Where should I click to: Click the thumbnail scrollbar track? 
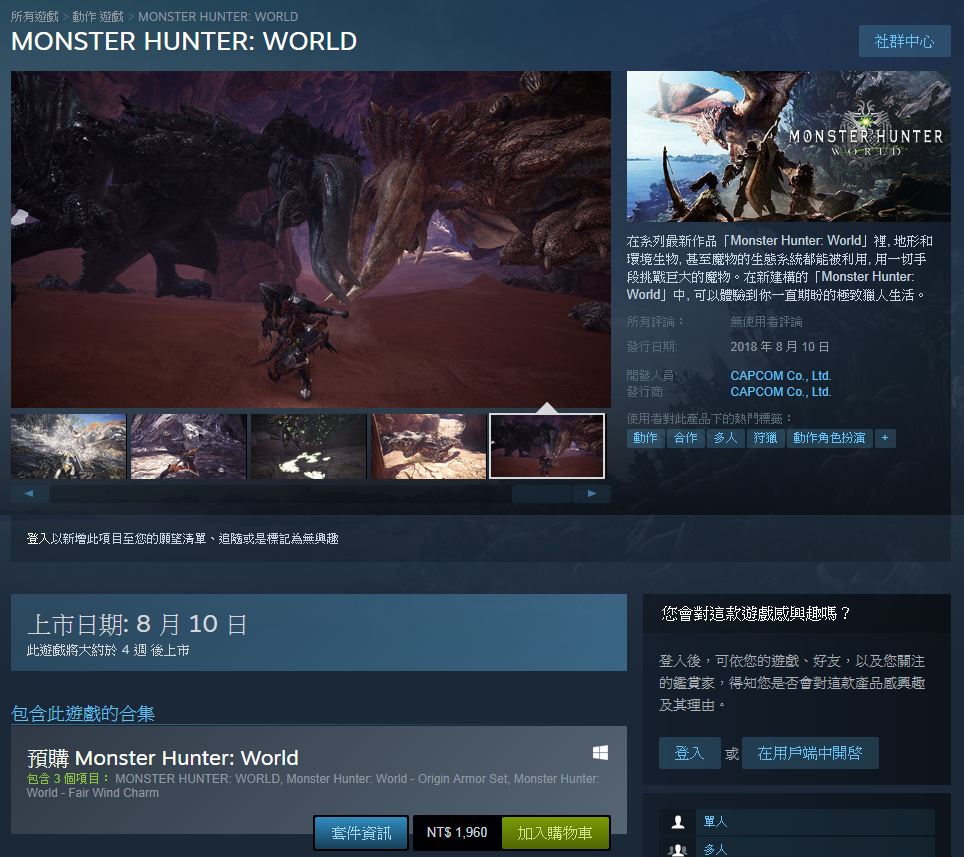click(281, 494)
